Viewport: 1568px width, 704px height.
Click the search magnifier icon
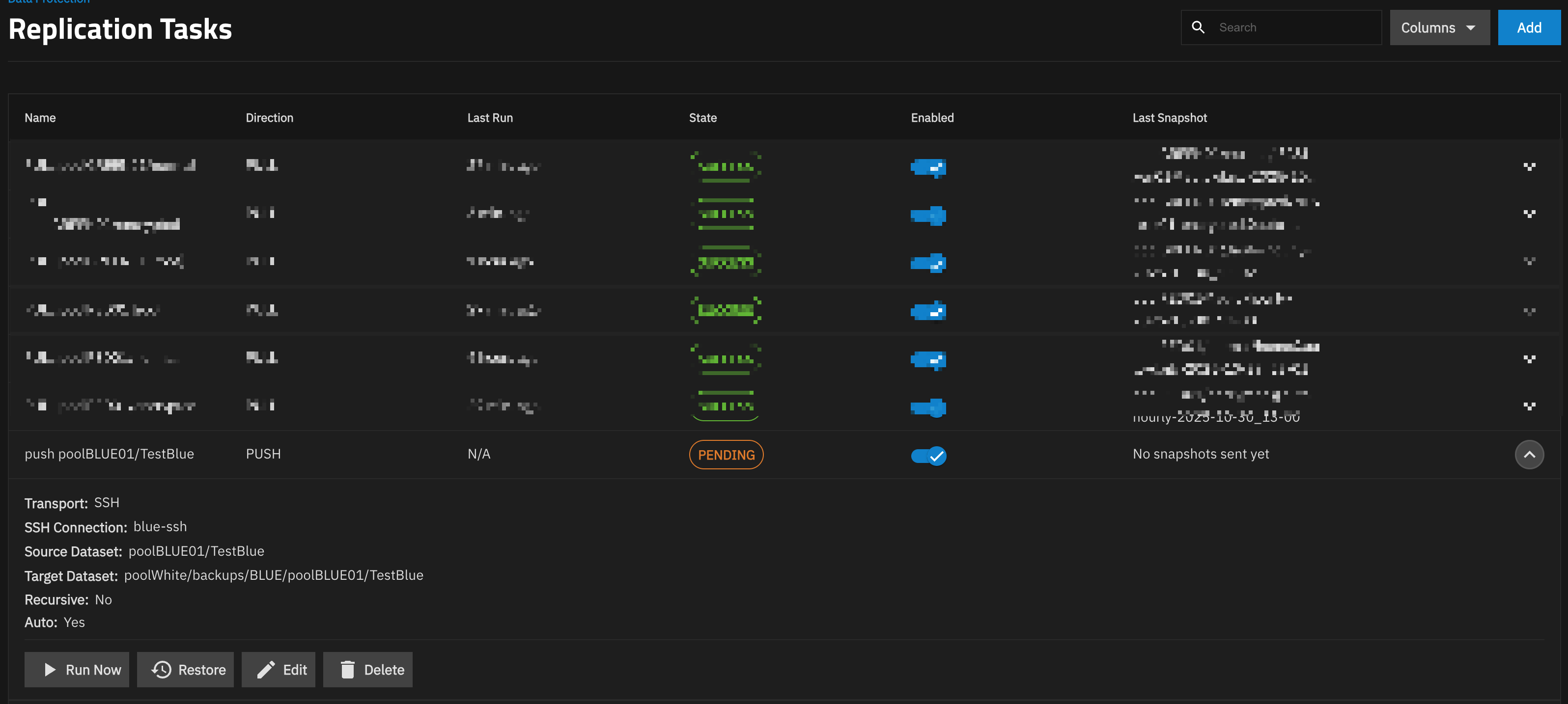1198,27
